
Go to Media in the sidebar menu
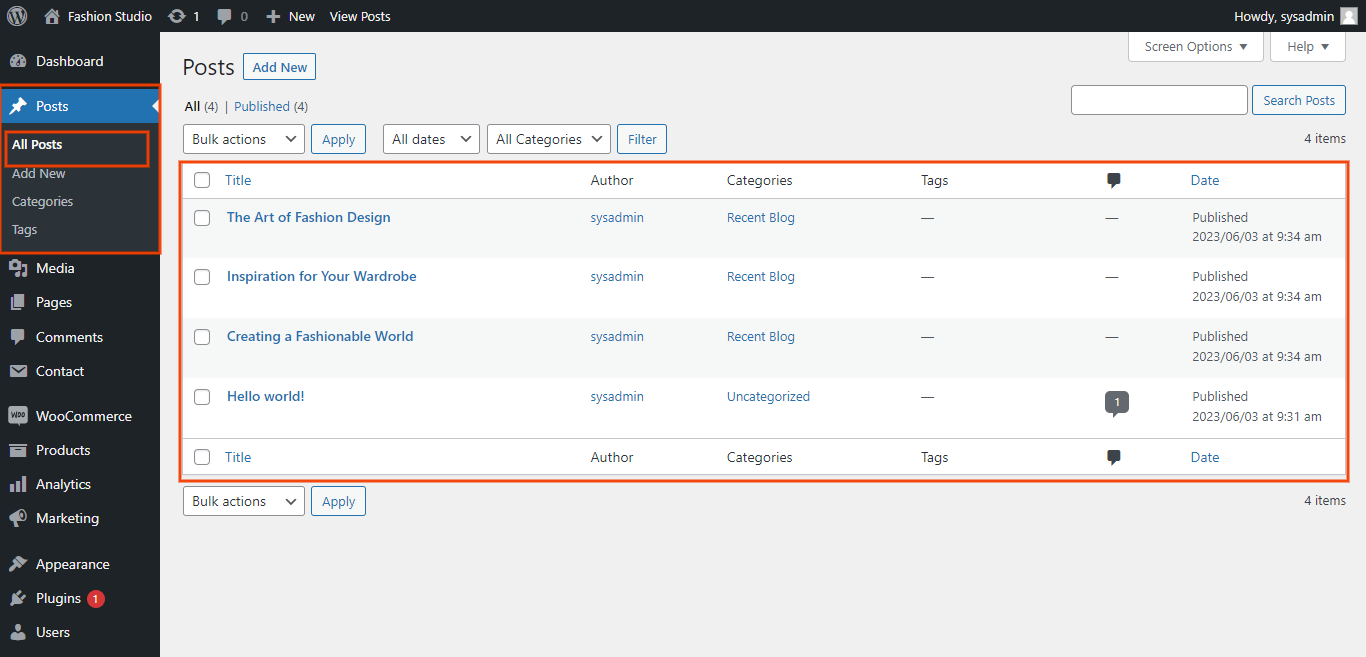click(x=55, y=268)
